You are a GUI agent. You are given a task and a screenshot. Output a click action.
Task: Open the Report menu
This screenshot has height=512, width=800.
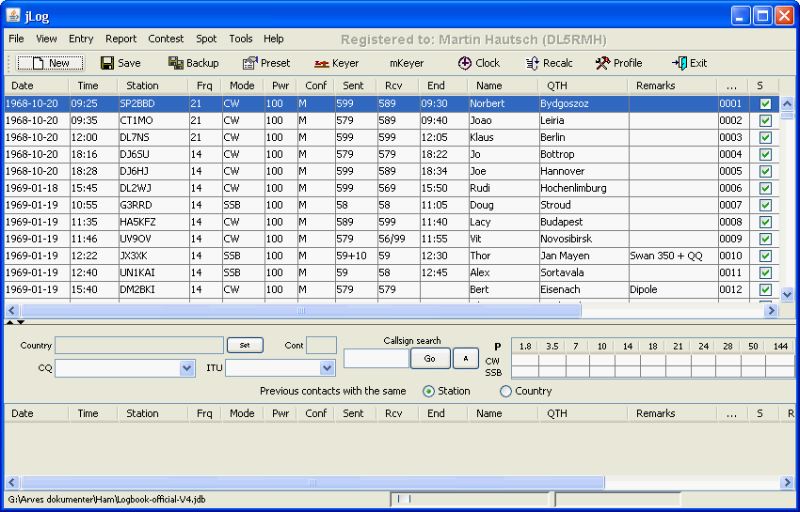point(121,38)
